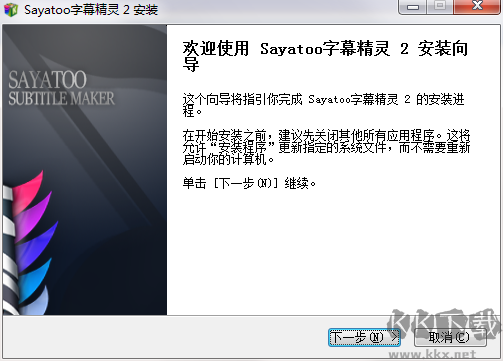Click the paragraph starting 在开始安装之前
Screen dimensions: 503x361
[326, 147]
